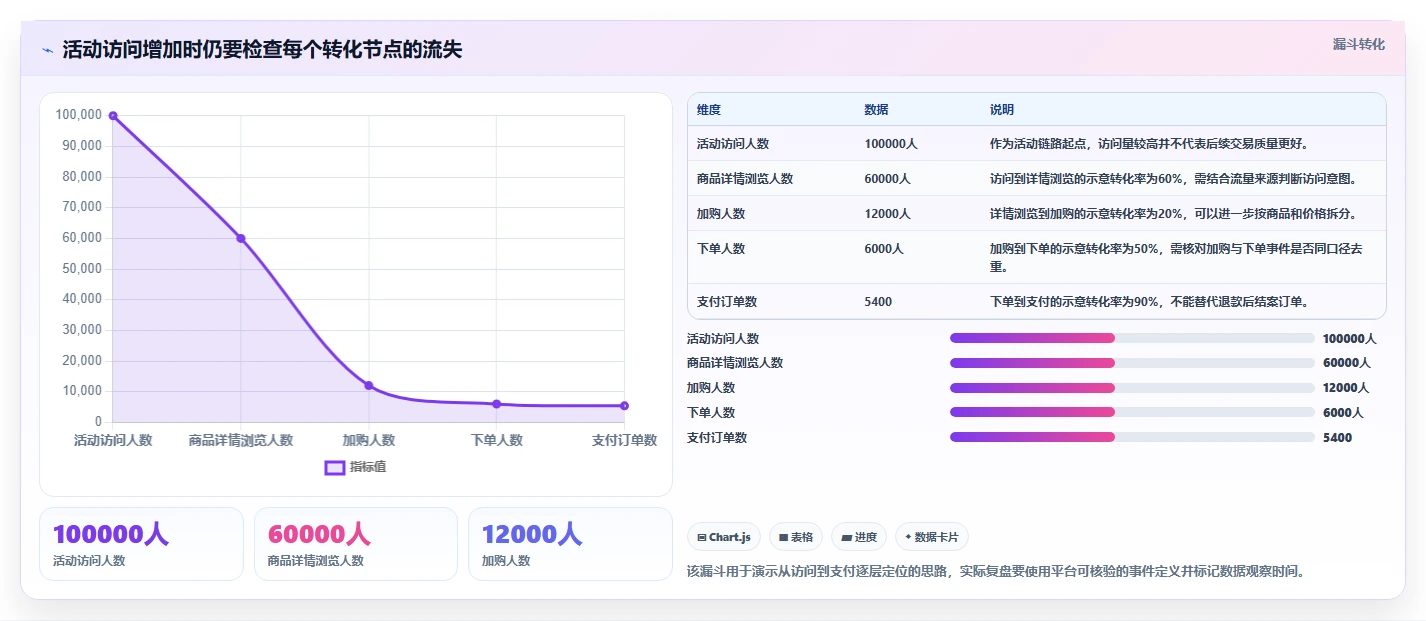Open the 60000人 商品详情浏览人数 card
1426x621 pixels.
356,544
